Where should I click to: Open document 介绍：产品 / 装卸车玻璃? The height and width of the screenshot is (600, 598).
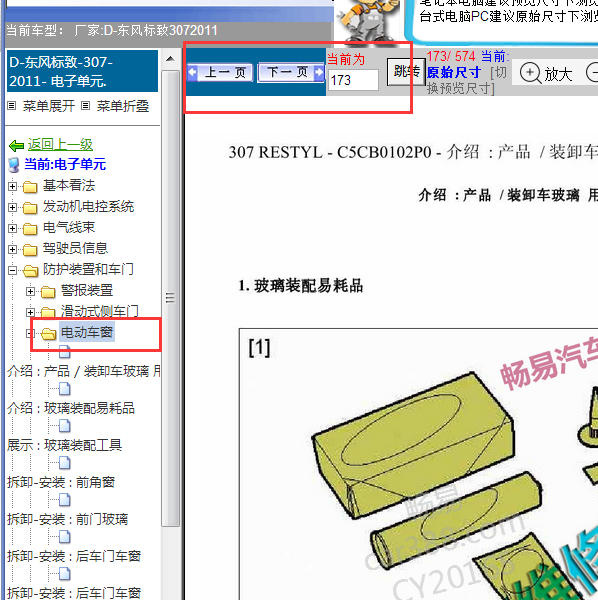(x=83, y=372)
